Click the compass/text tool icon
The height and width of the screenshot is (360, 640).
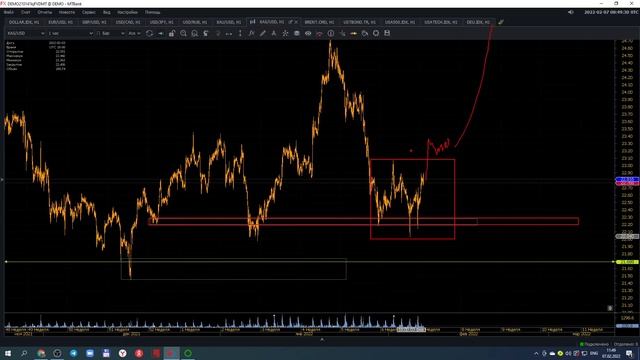[x=274, y=33]
